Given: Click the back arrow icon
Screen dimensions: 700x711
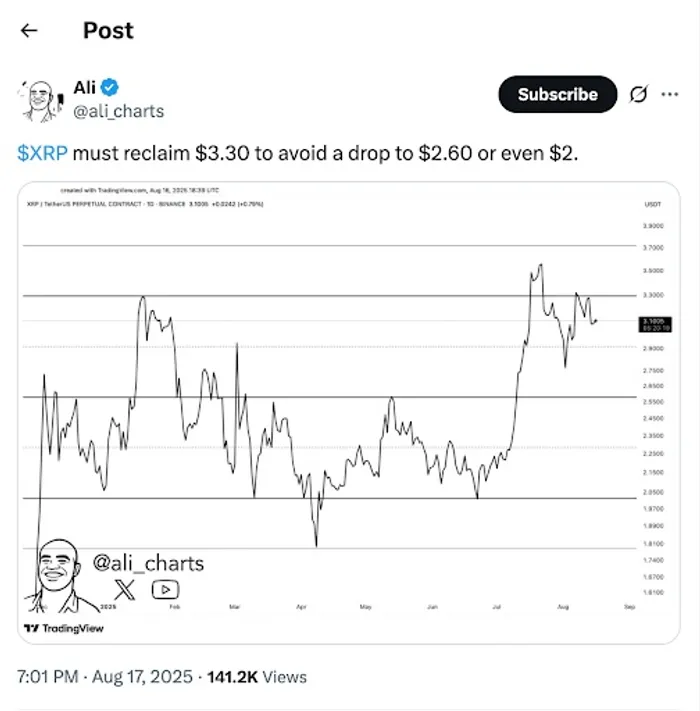Looking at the screenshot, I should pos(29,30).
